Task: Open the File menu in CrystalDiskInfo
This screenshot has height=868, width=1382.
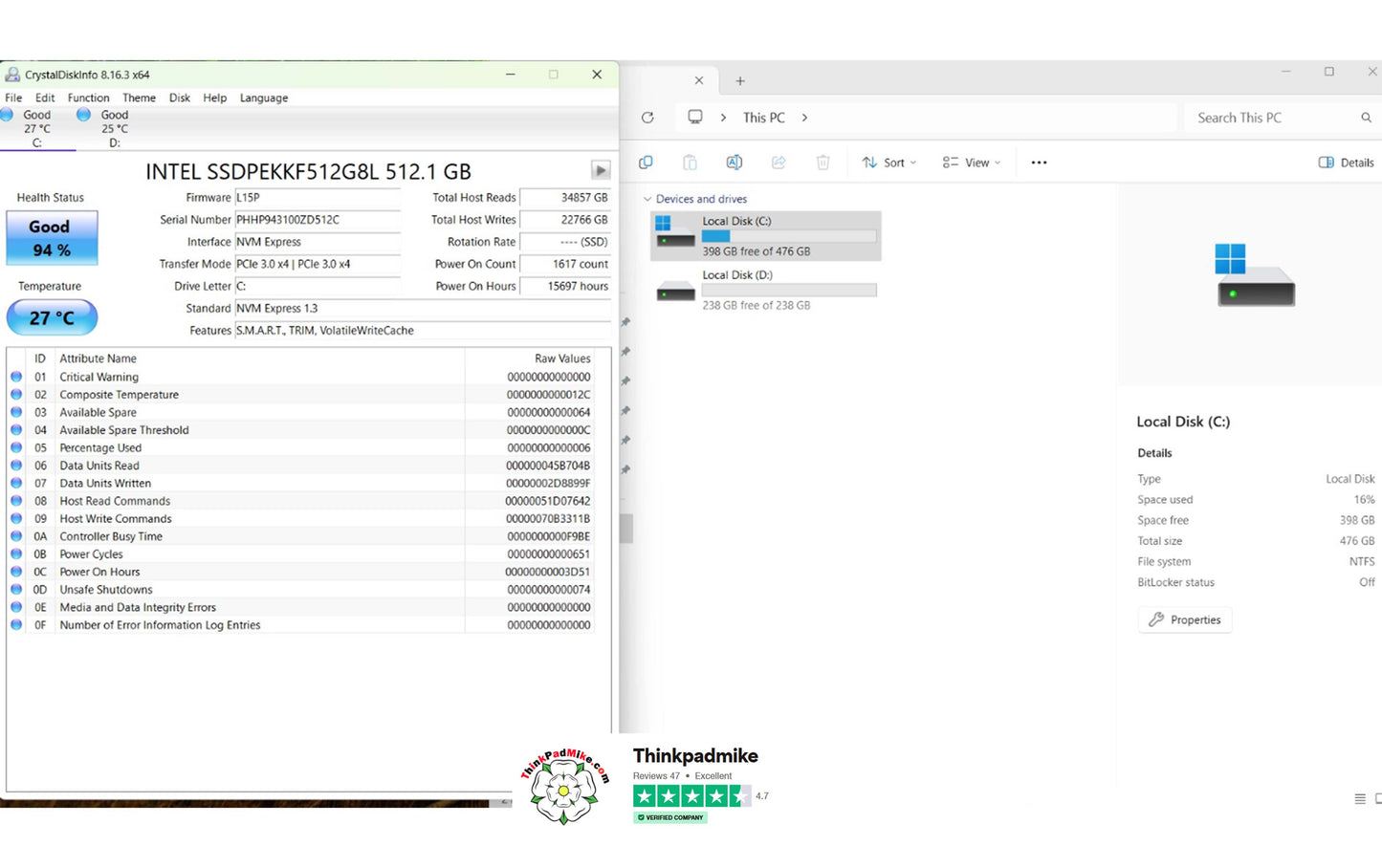Action: (x=13, y=98)
